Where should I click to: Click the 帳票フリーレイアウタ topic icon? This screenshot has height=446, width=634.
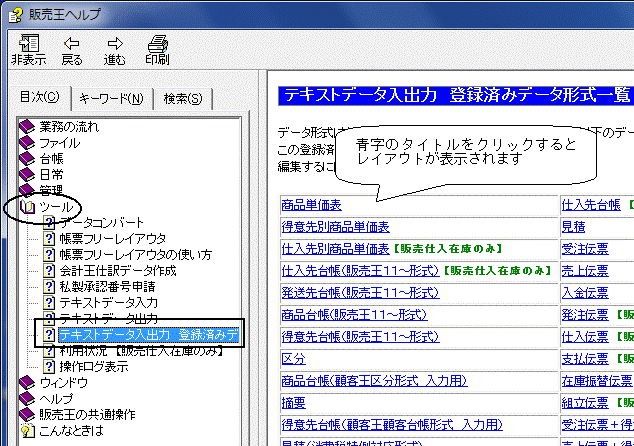tap(49, 239)
